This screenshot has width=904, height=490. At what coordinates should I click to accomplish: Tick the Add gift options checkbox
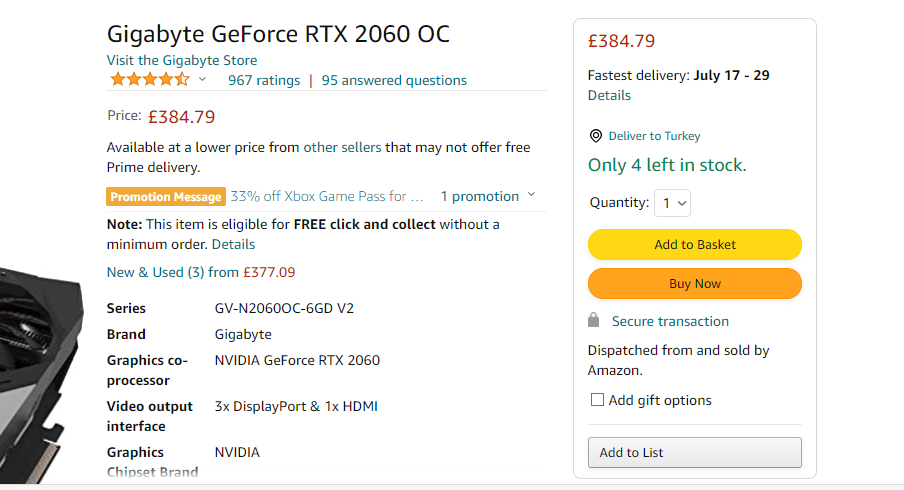(x=597, y=400)
